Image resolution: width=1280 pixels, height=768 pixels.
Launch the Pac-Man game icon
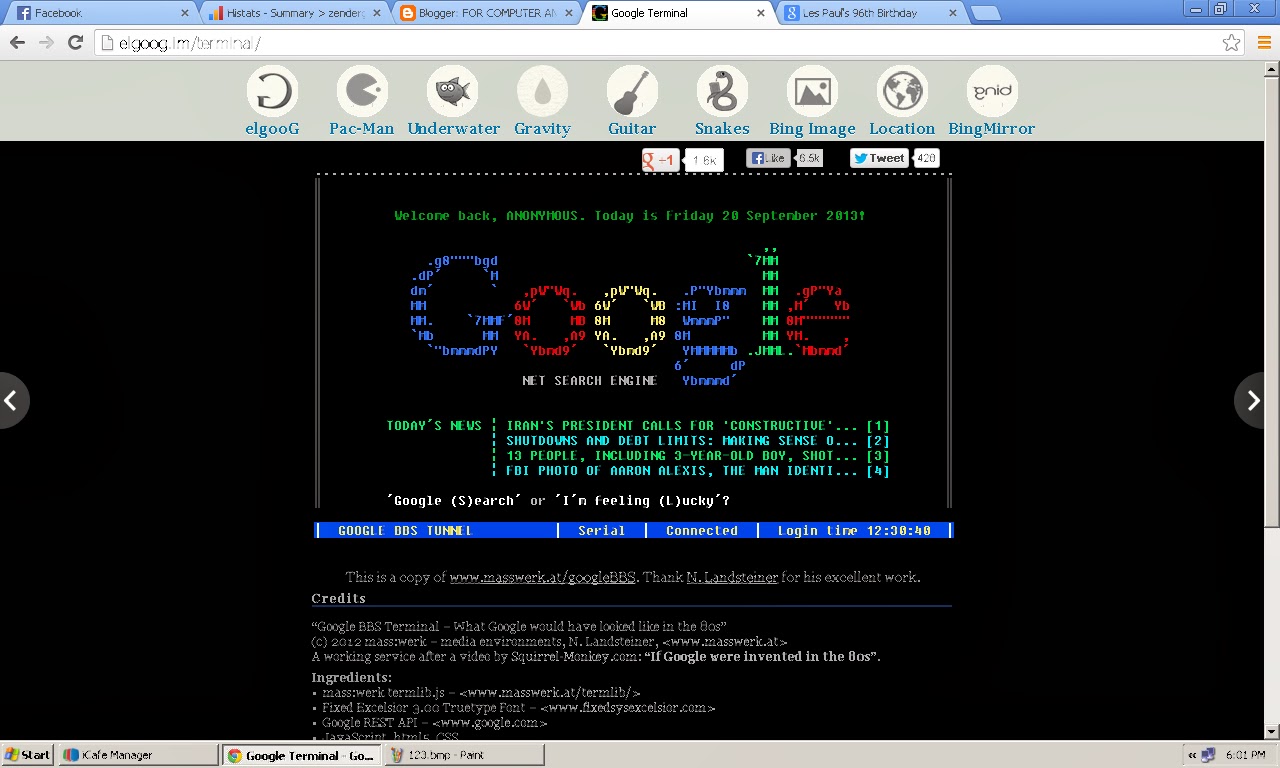(362, 92)
